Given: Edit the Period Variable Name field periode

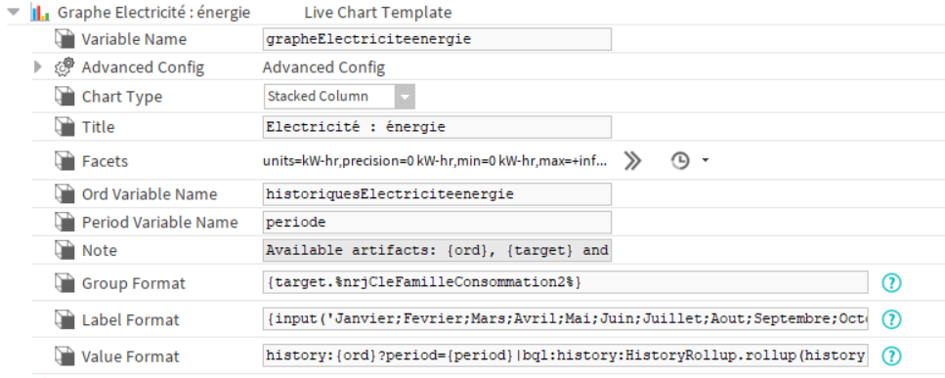Looking at the screenshot, I should 438,222.
